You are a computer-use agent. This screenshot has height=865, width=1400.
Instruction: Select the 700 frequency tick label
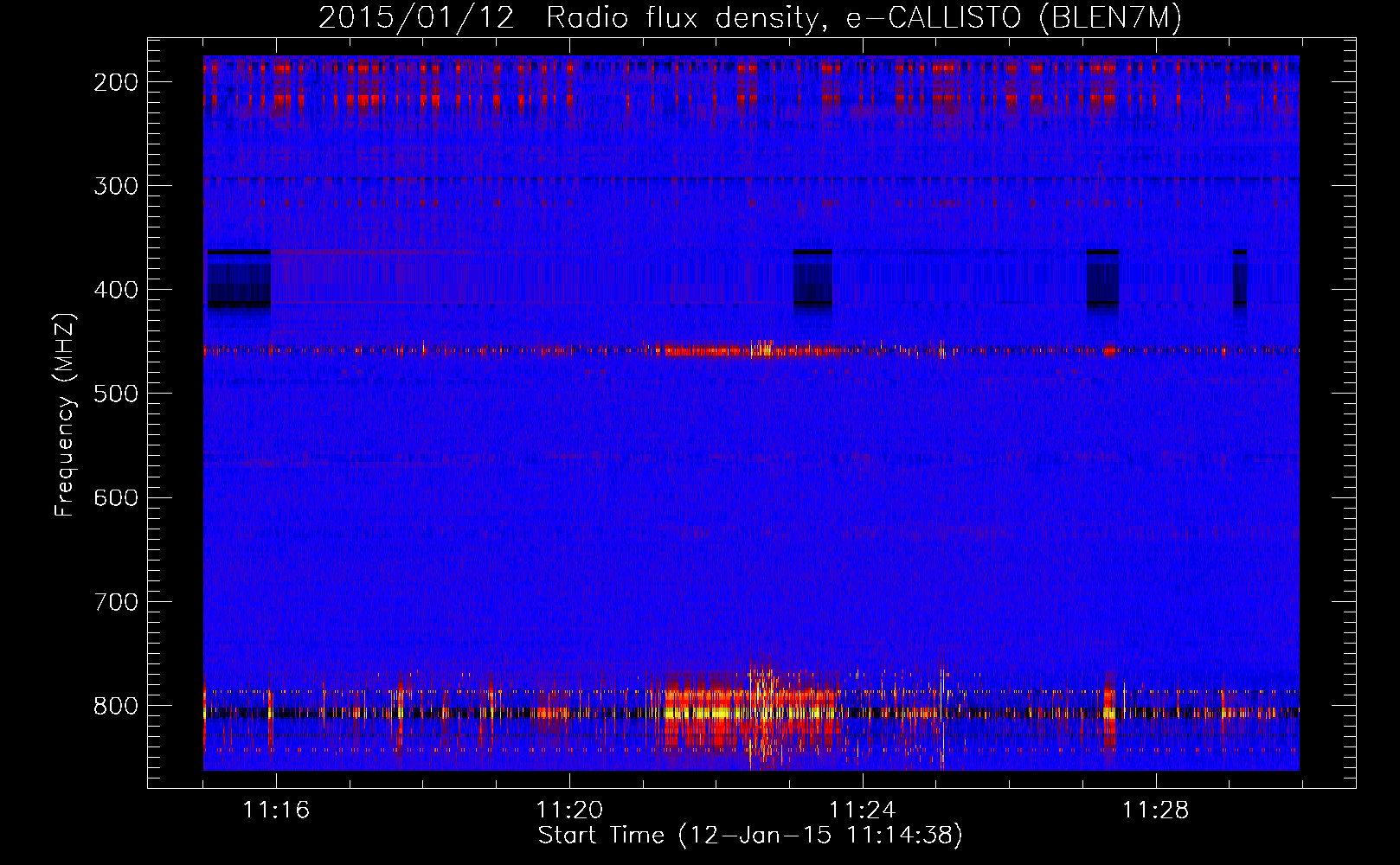(x=115, y=601)
